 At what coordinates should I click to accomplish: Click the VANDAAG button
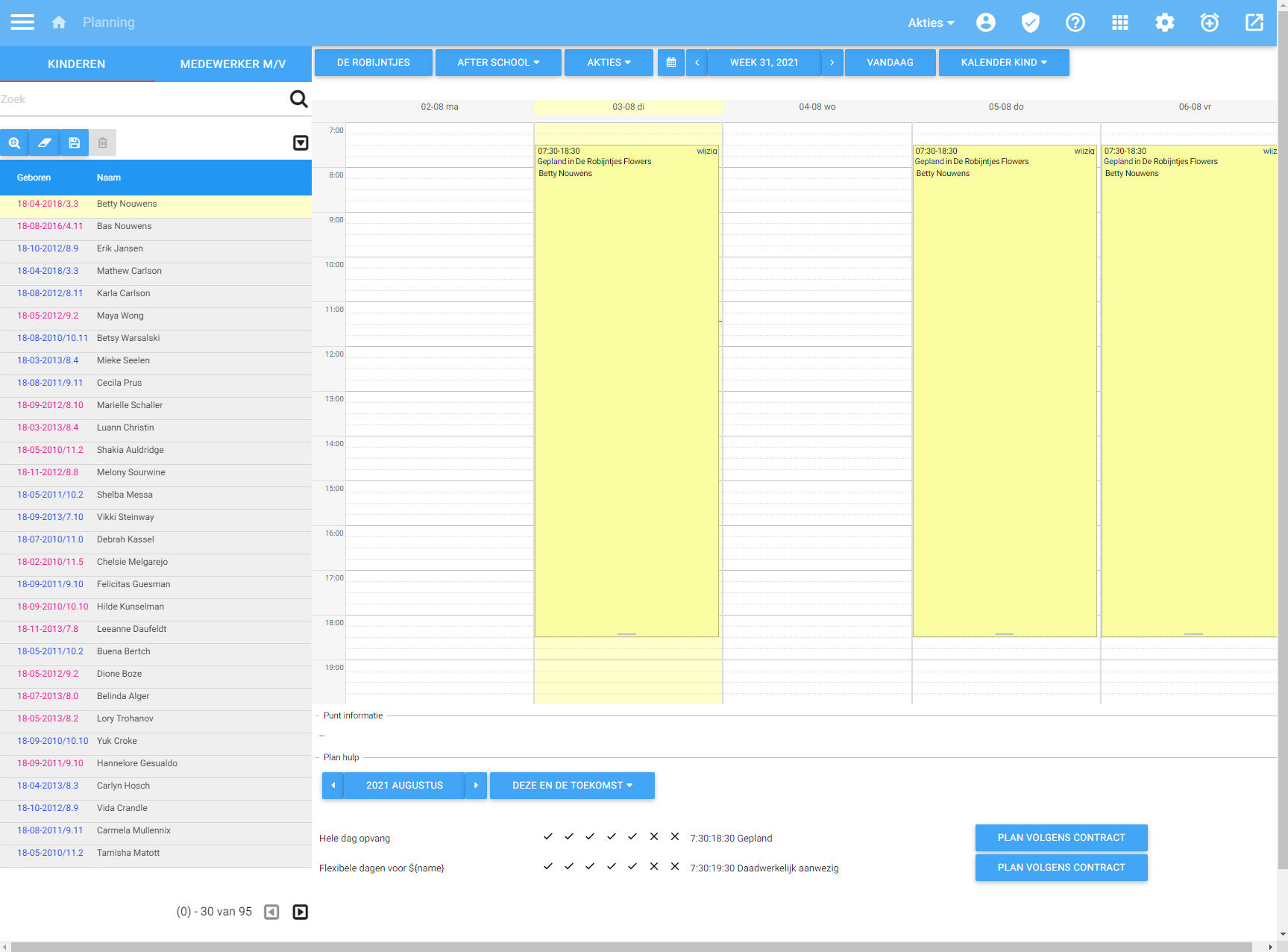coord(890,63)
